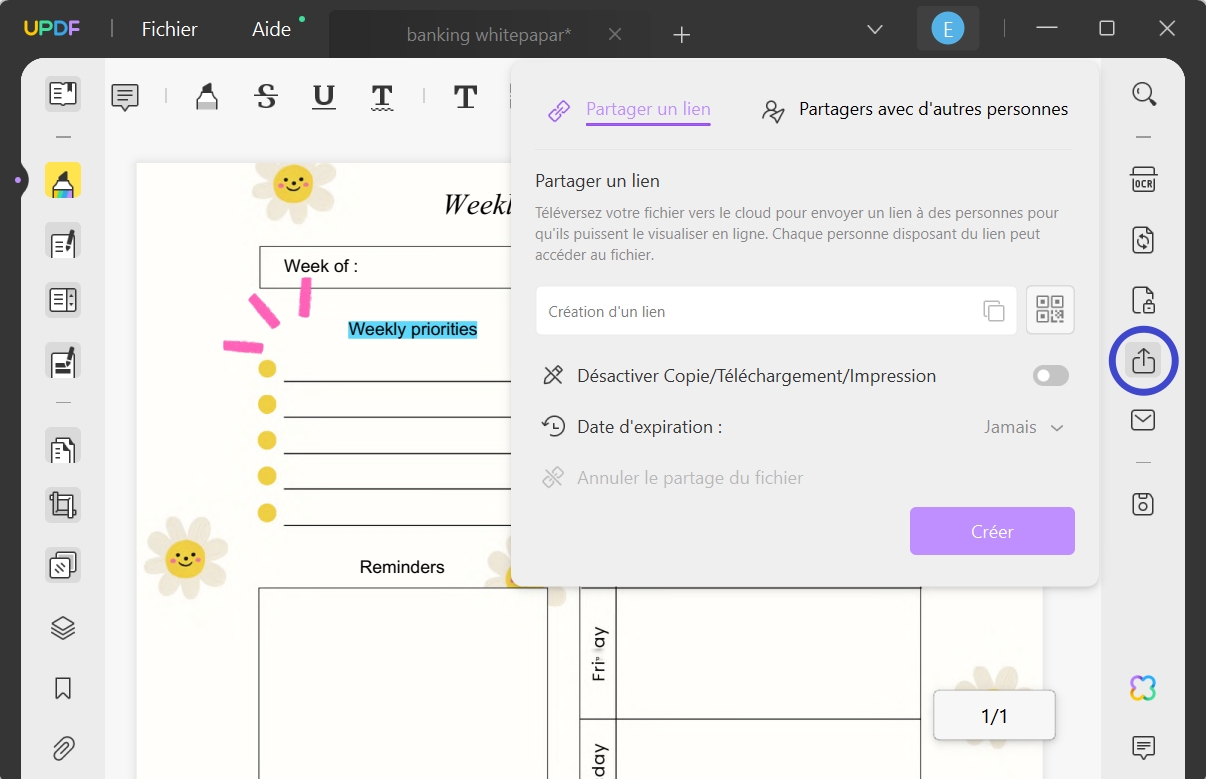
Task: Click the send by email envelope icon
Action: pos(1143,420)
